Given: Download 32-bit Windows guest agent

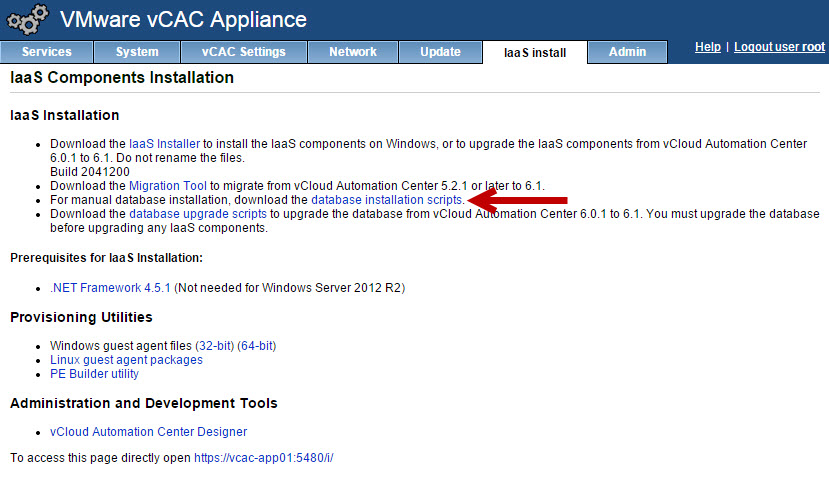Looking at the screenshot, I should [214, 346].
